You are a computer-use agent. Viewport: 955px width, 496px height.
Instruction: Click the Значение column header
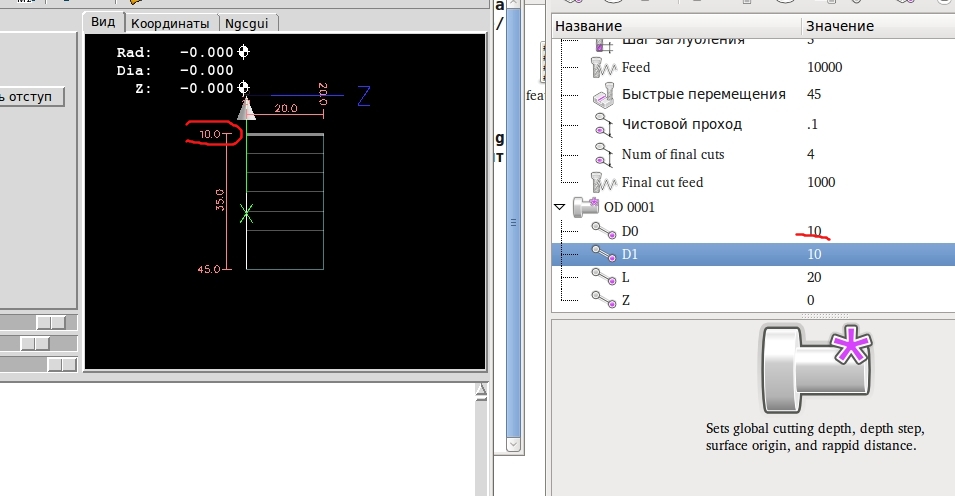click(x=878, y=26)
